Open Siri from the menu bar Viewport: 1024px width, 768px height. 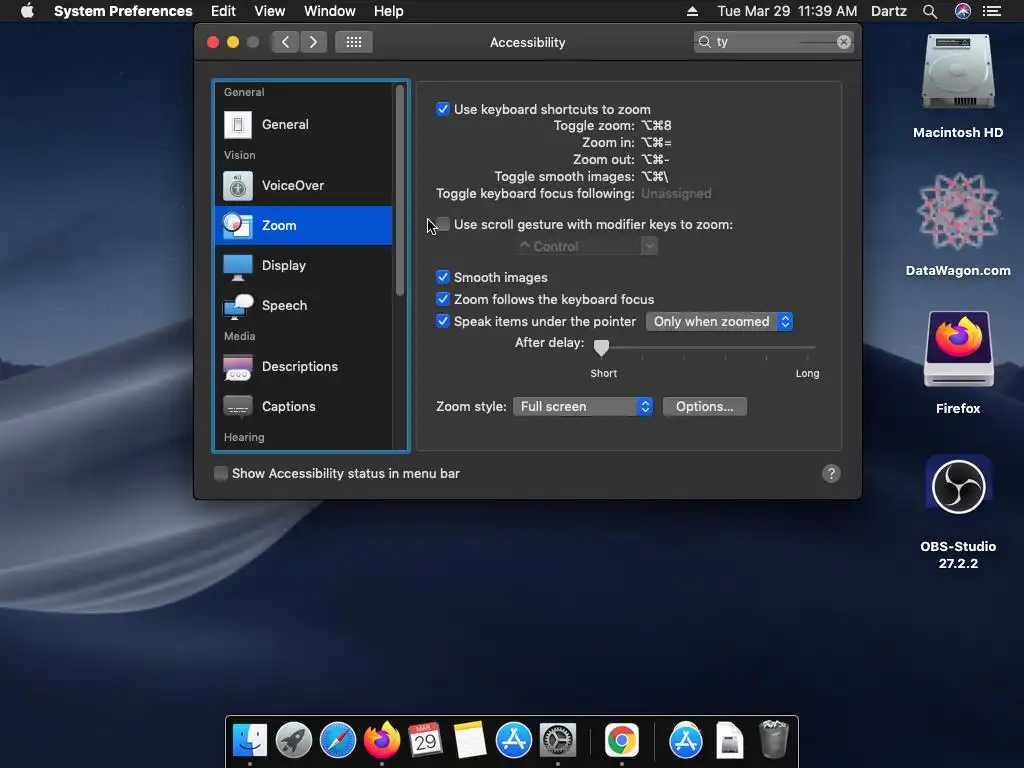pyautogui.click(x=963, y=11)
